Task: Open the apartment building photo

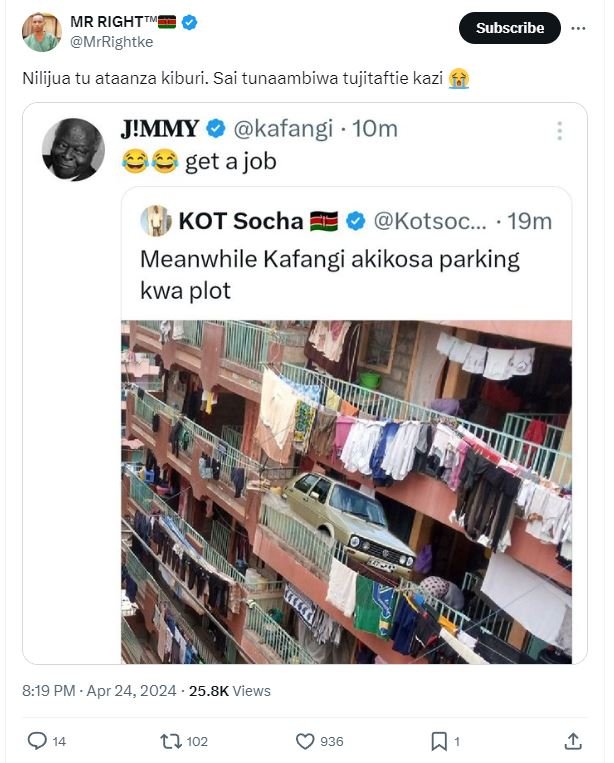Action: point(346,490)
